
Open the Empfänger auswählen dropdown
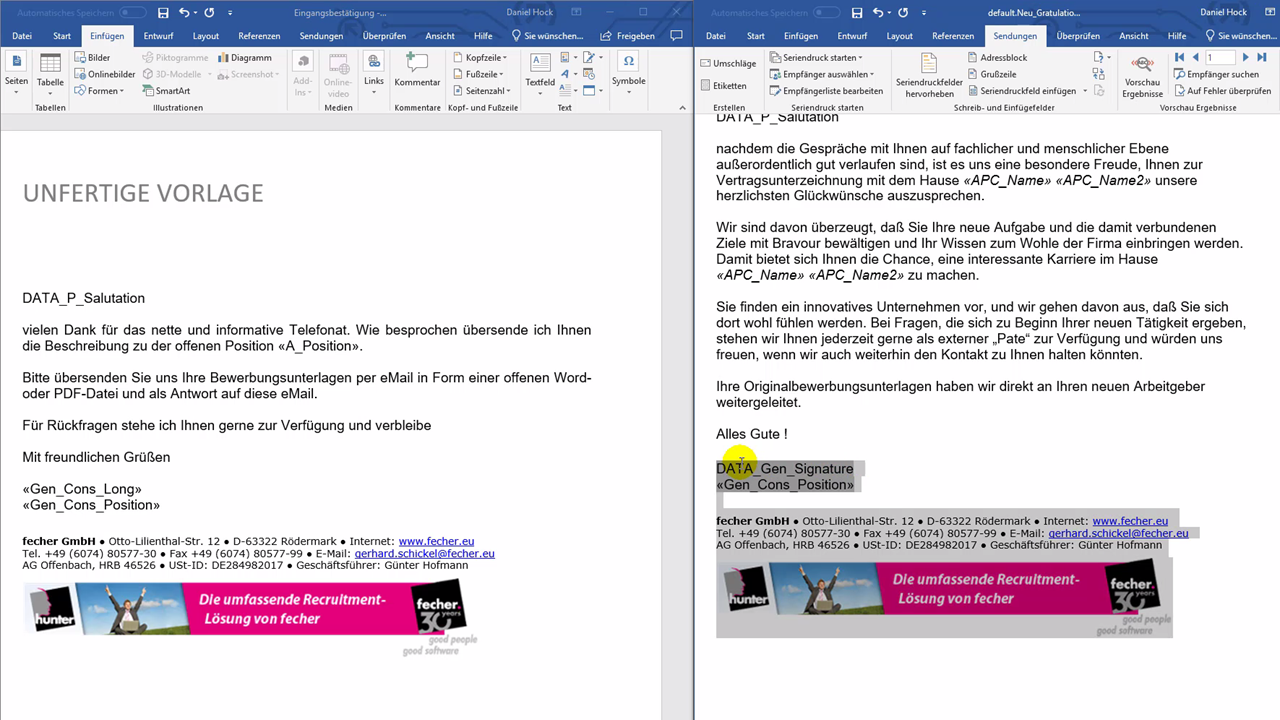coord(821,74)
